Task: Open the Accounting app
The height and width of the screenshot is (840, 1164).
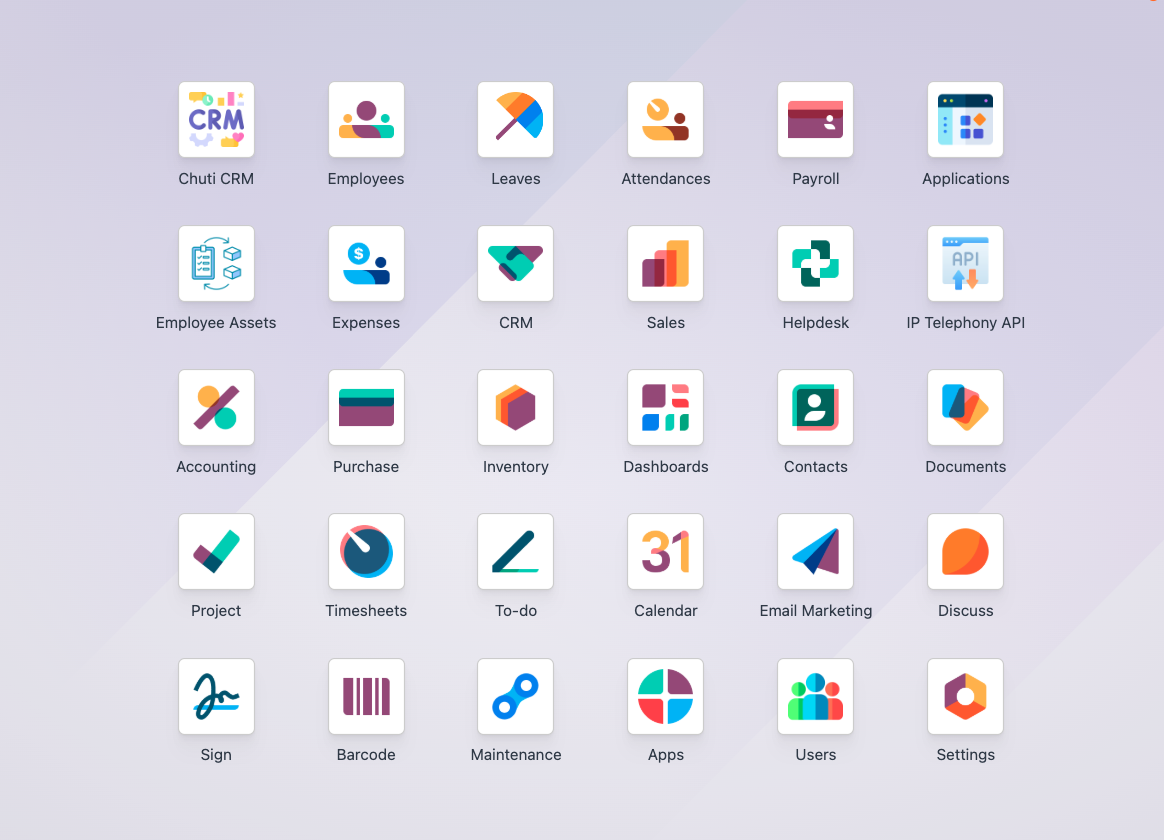Action: [216, 407]
